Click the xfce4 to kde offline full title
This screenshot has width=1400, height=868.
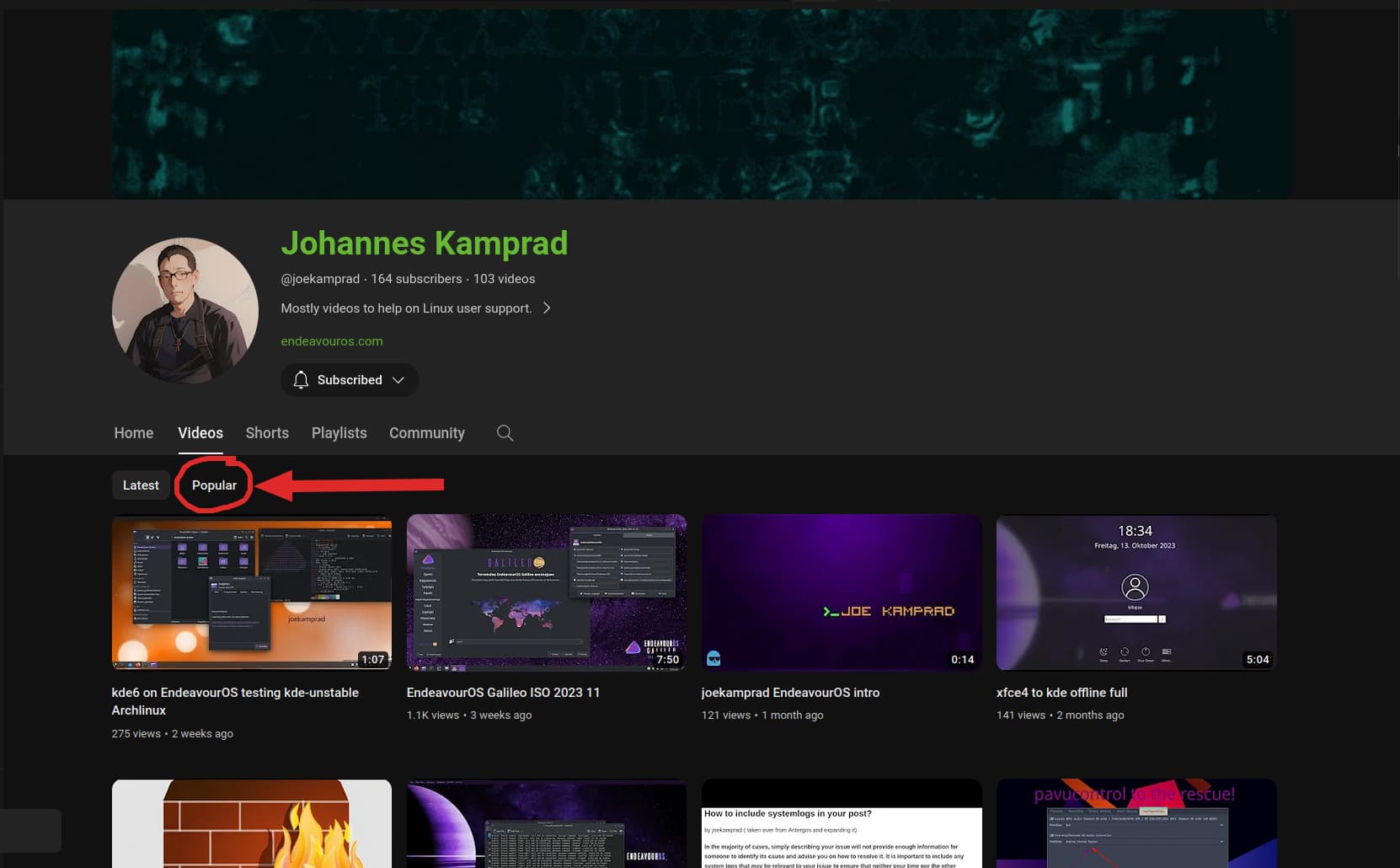[1061, 693]
